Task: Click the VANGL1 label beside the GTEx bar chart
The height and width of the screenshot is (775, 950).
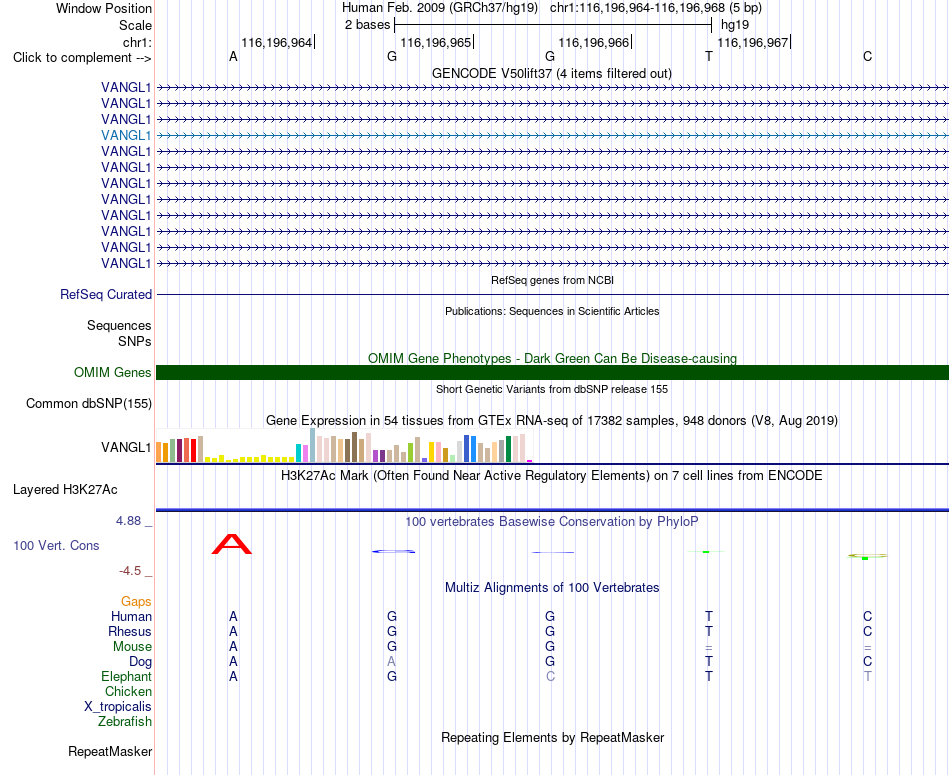Action: (126, 447)
